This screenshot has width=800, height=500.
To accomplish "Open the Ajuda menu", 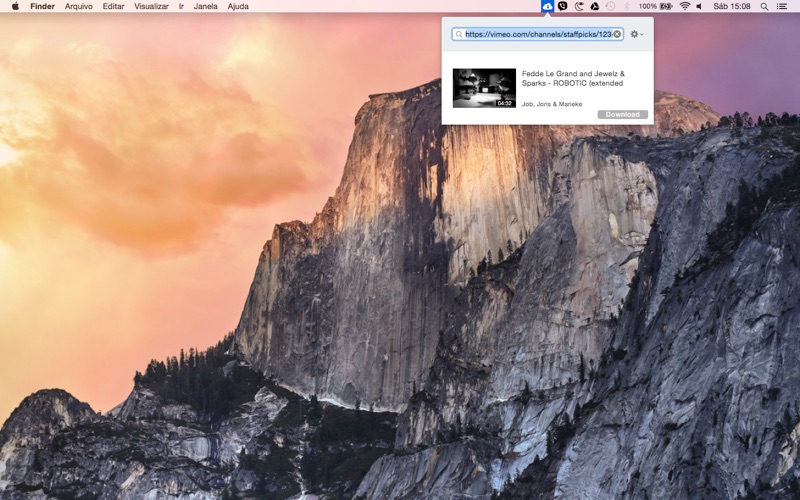I will point(238,6).
